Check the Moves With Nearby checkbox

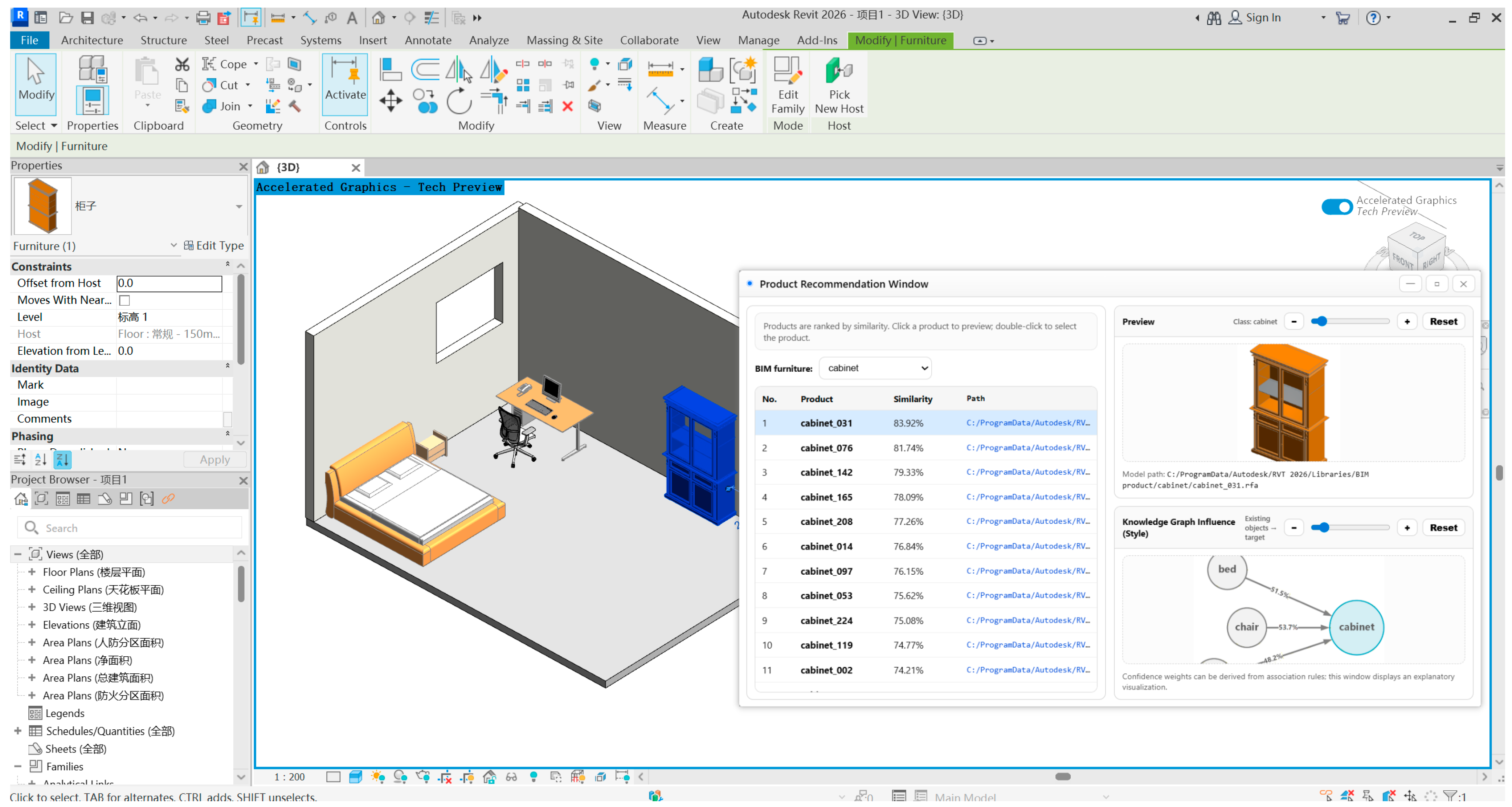(124, 301)
